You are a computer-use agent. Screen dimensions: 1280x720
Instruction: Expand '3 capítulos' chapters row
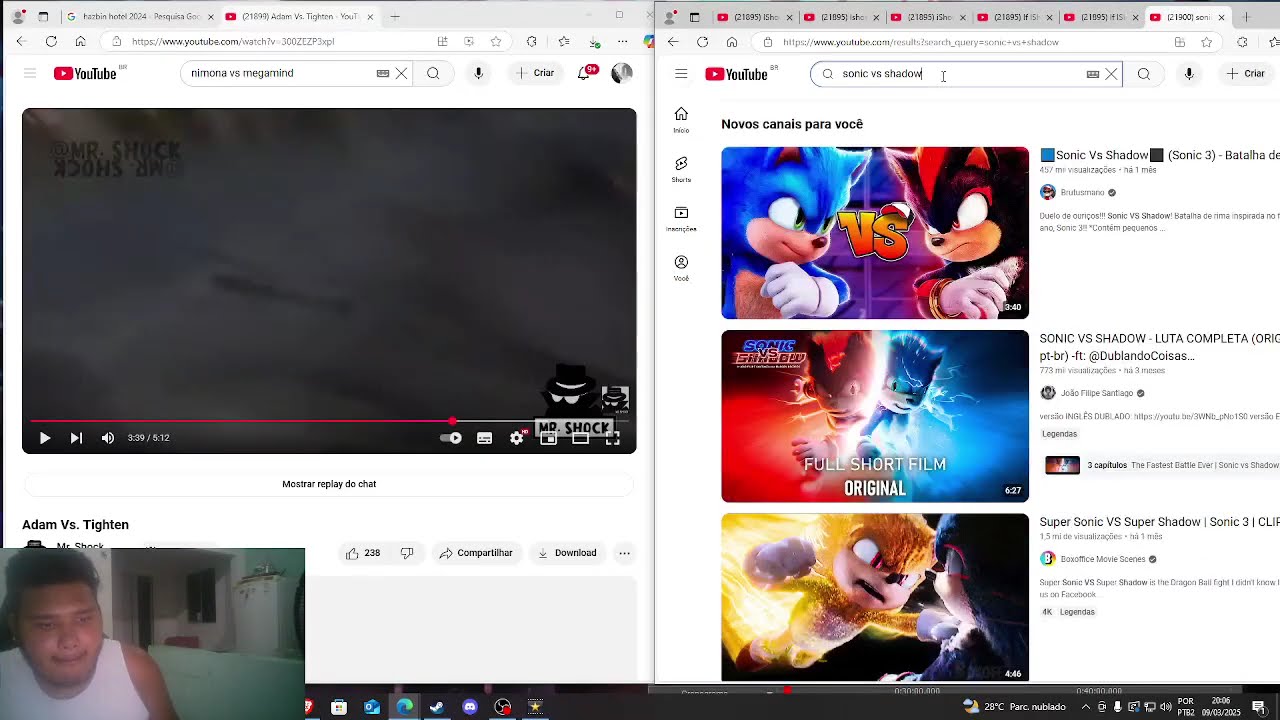point(1162,465)
